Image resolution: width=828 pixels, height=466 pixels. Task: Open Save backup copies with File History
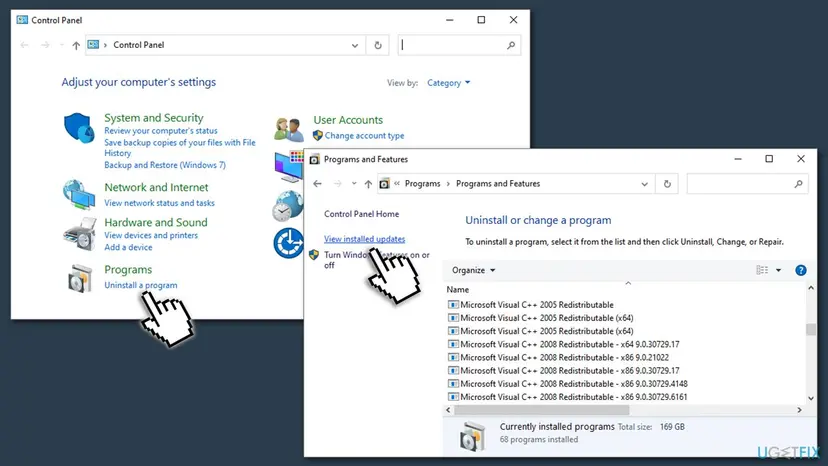180,148
